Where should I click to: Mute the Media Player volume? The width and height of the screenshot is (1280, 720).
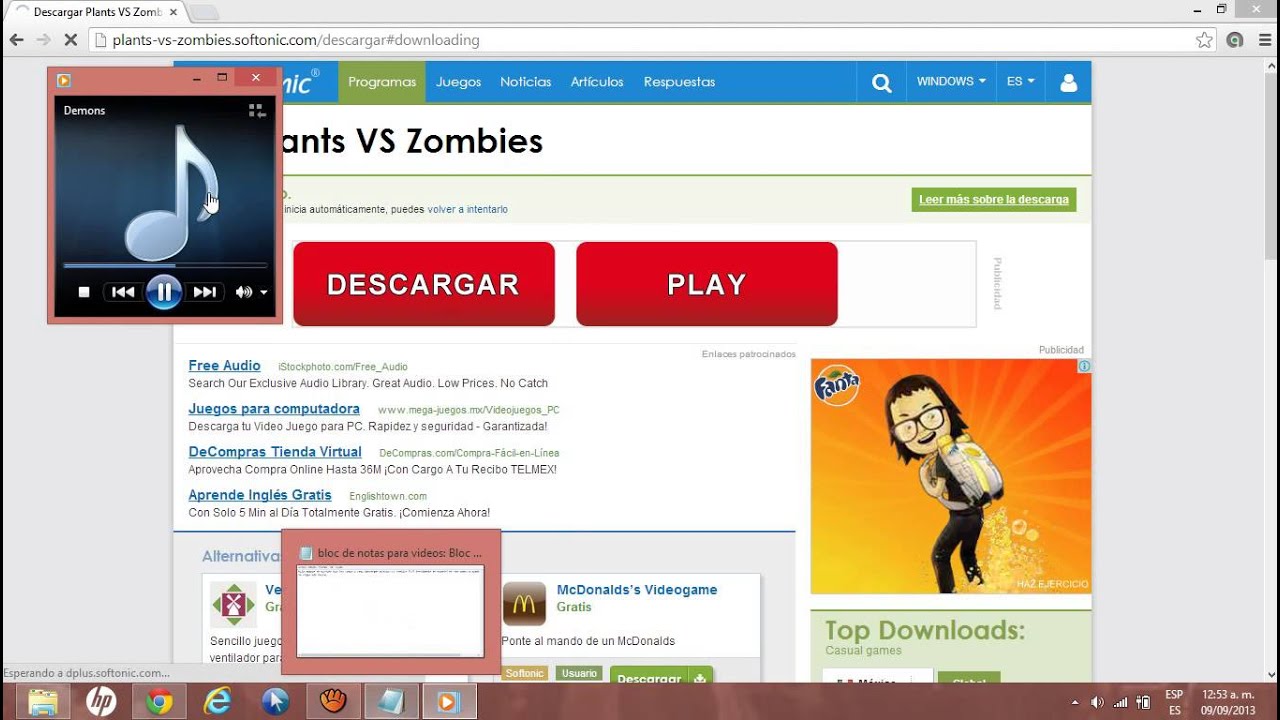[243, 292]
